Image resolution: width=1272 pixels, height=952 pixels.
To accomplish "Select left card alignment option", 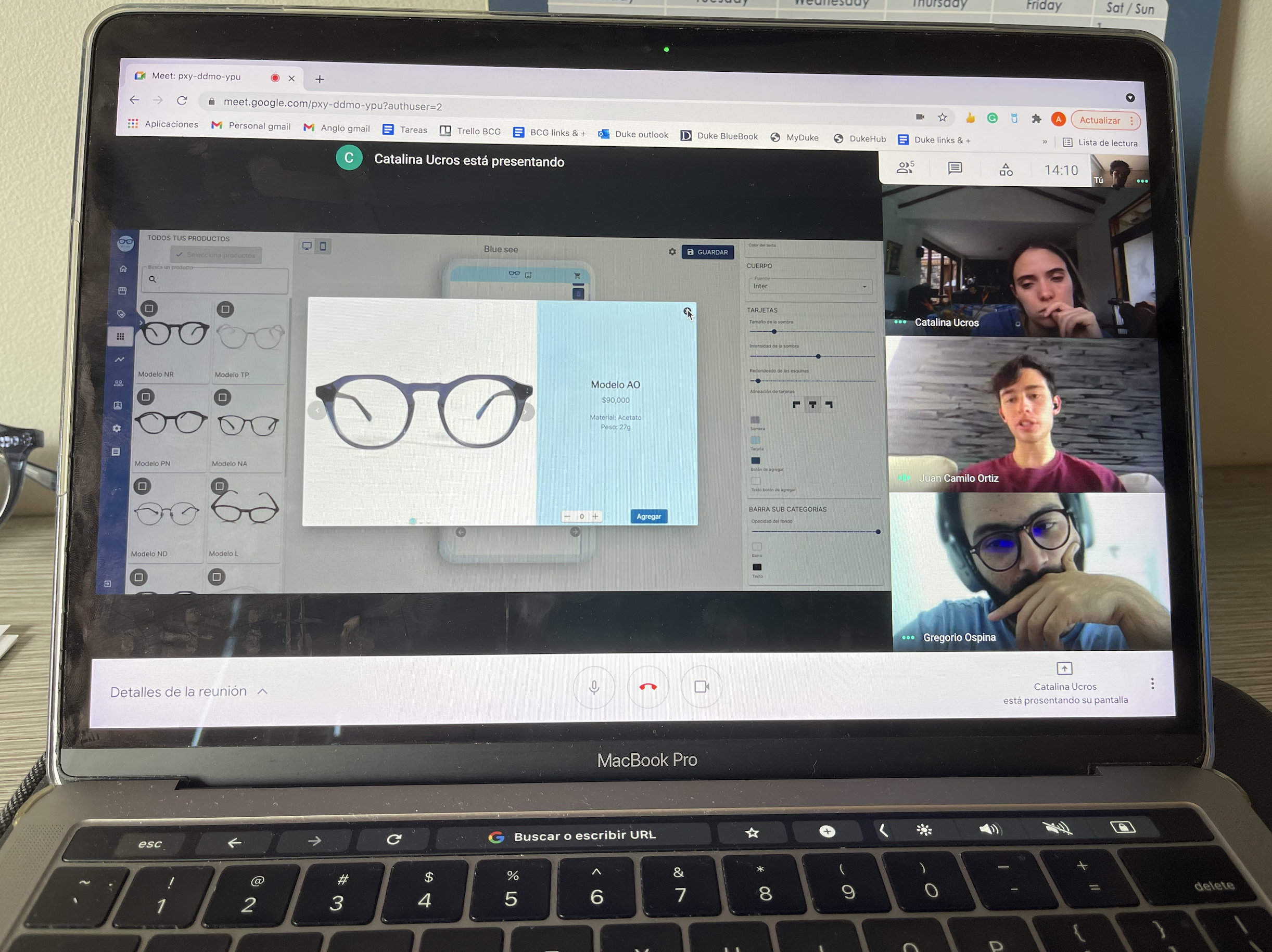I will coord(796,405).
